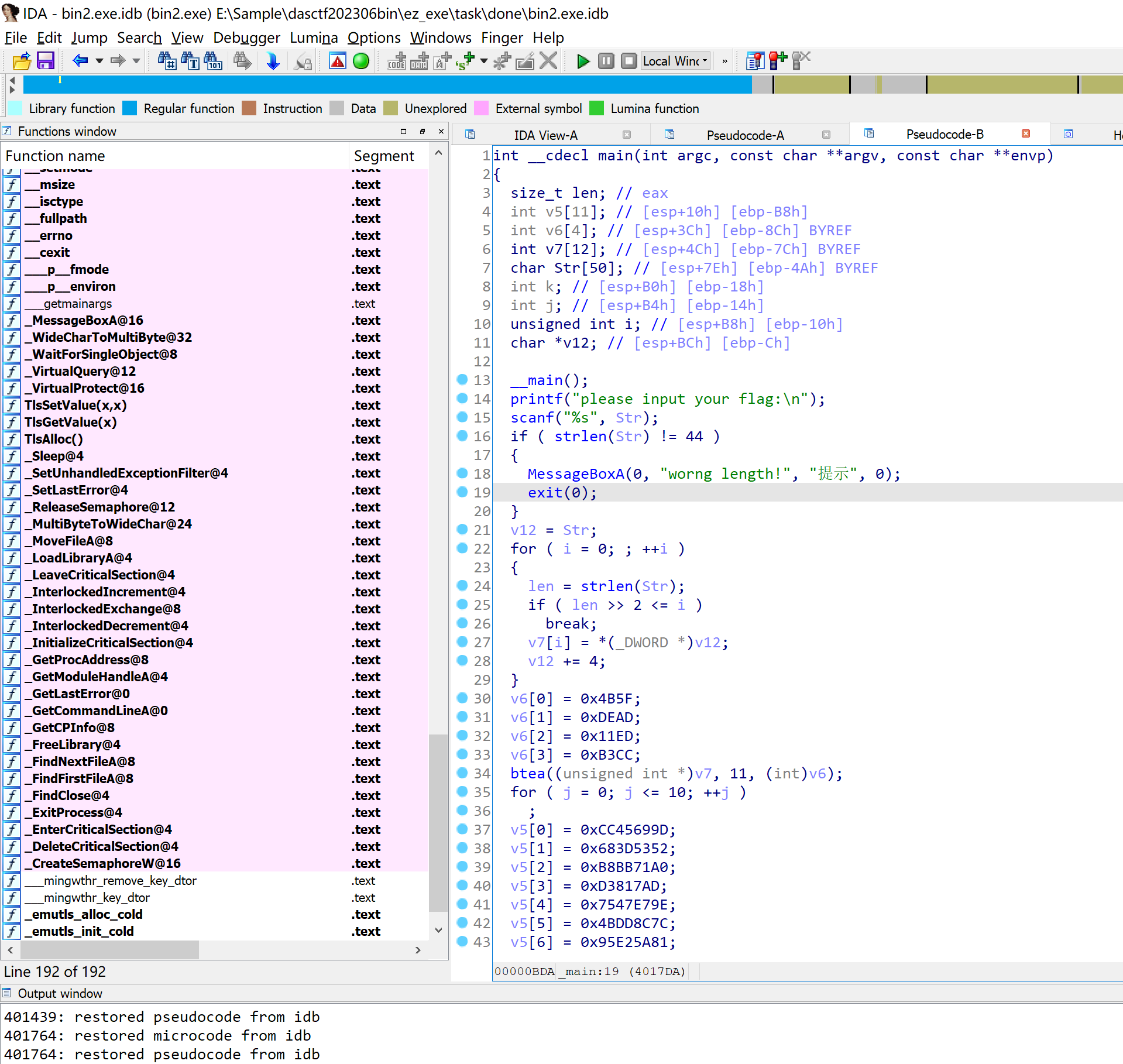
Task: Click the Regular function blue legend swatch
Action: coord(130,108)
